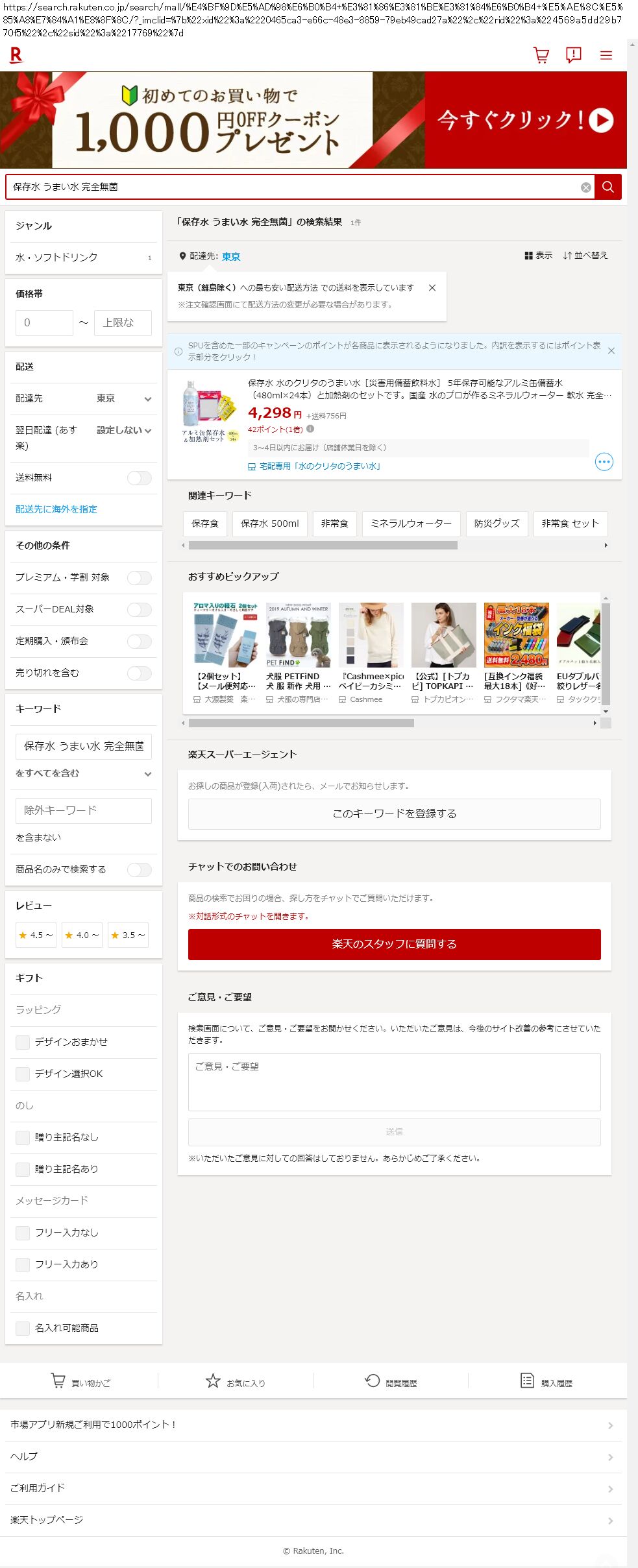Click the 除外キーワード input field
This screenshot has width=638, height=1568.
(84, 811)
